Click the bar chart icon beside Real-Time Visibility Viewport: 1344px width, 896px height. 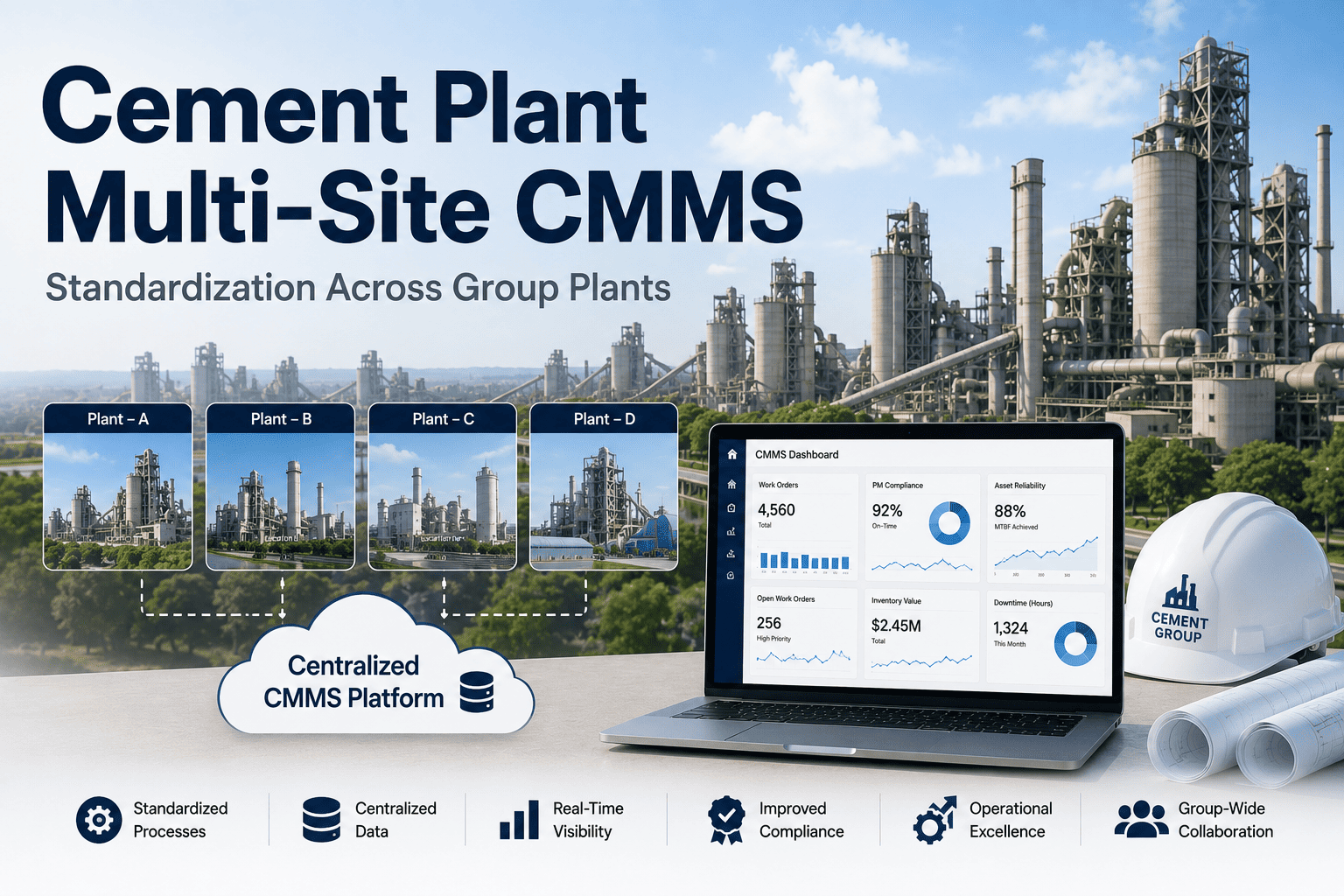[x=519, y=819]
